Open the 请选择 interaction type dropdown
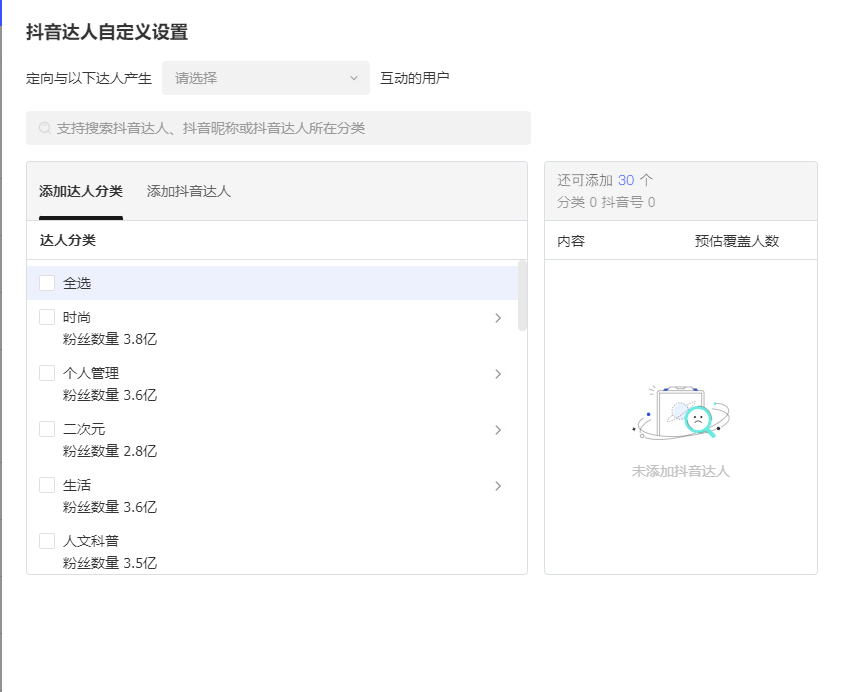Image resolution: width=842 pixels, height=692 pixels. [x=266, y=78]
